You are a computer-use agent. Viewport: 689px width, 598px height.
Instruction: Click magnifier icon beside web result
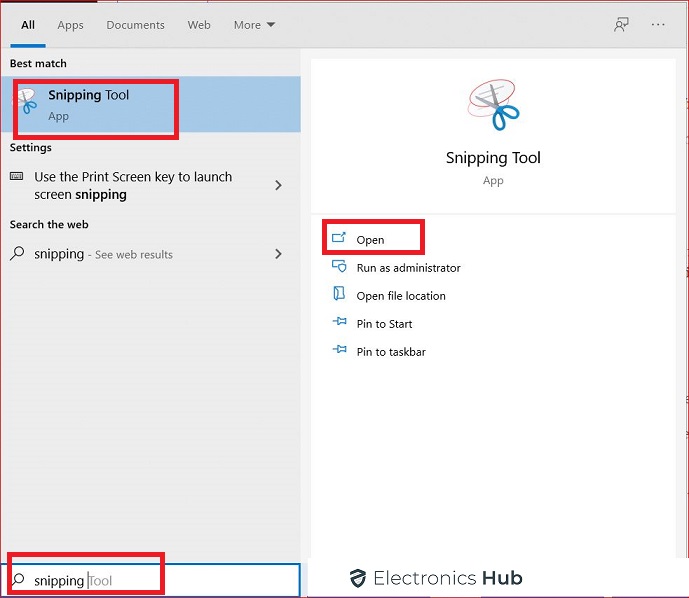pos(17,254)
